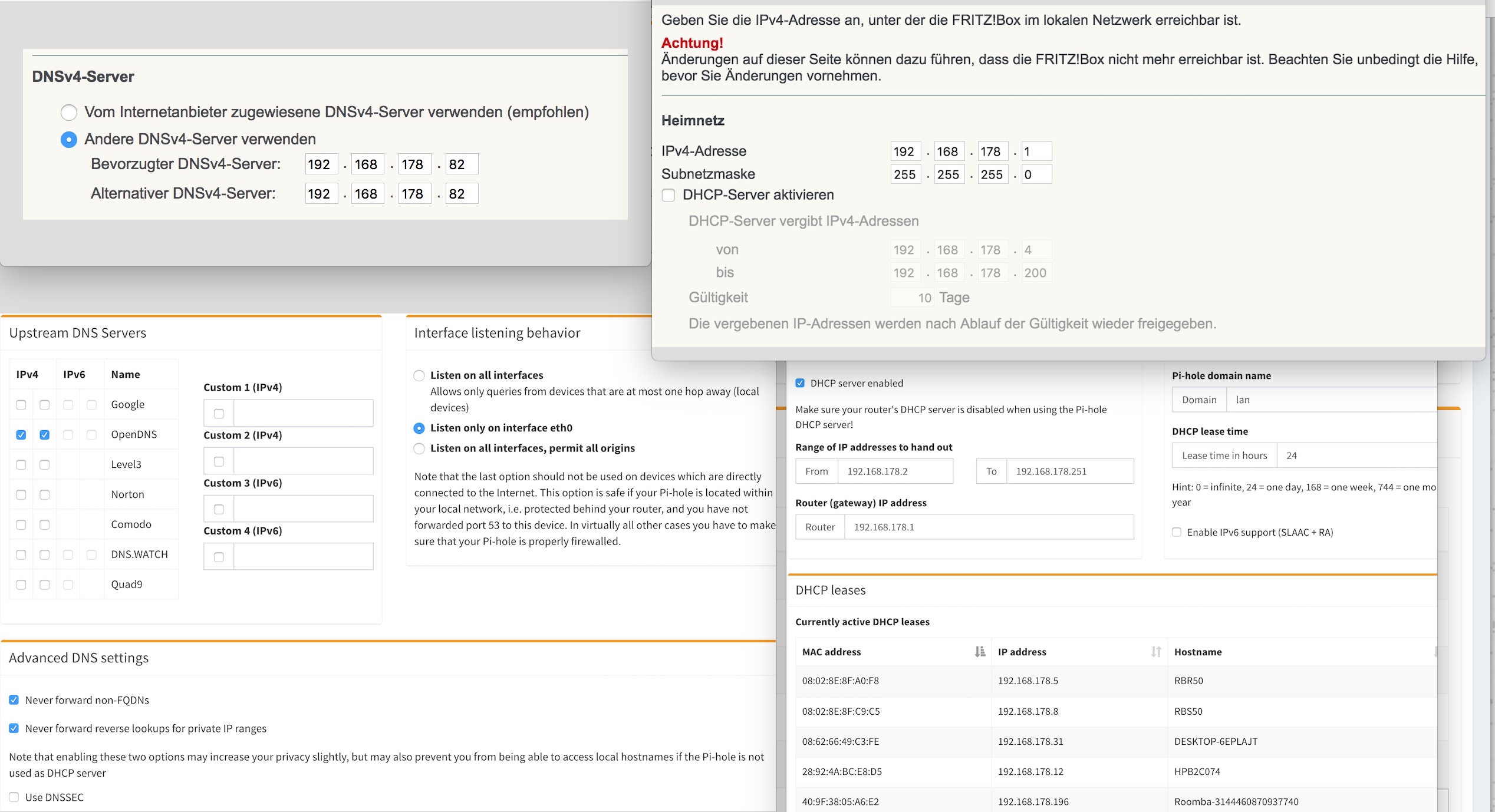Click the 'Advanced DNS settings' heading
Image resolution: width=1495 pixels, height=812 pixels.
[79, 658]
